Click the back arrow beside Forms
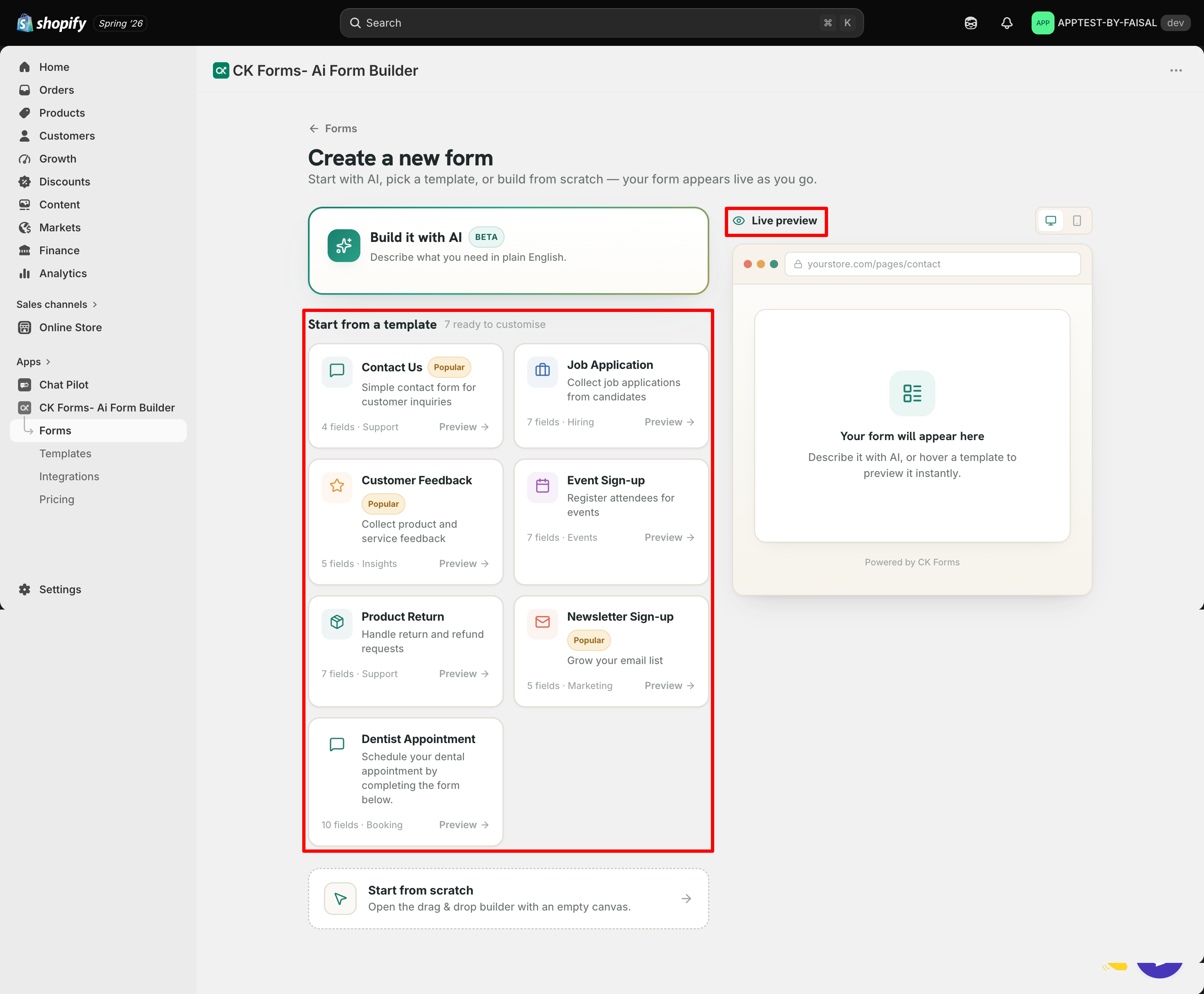 pos(314,129)
